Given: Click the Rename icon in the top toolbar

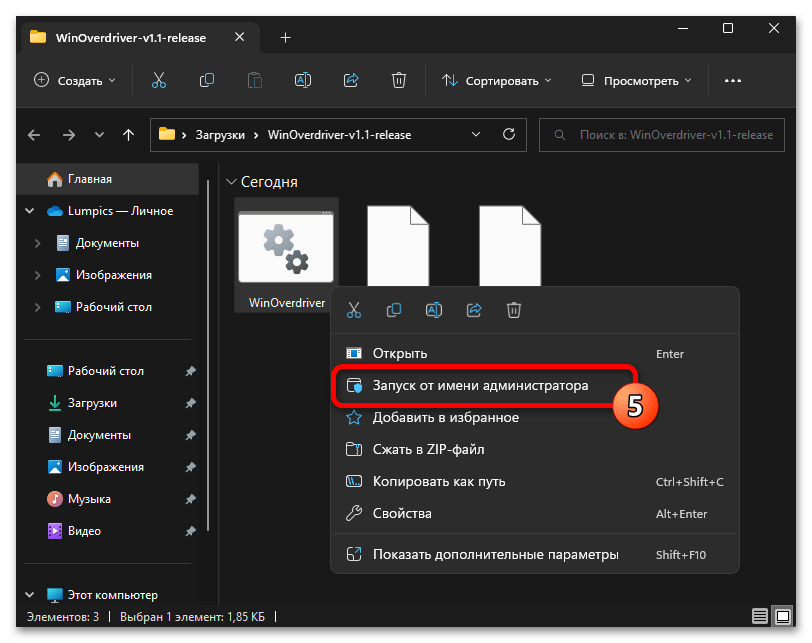Looking at the screenshot, I should point(302,80).
